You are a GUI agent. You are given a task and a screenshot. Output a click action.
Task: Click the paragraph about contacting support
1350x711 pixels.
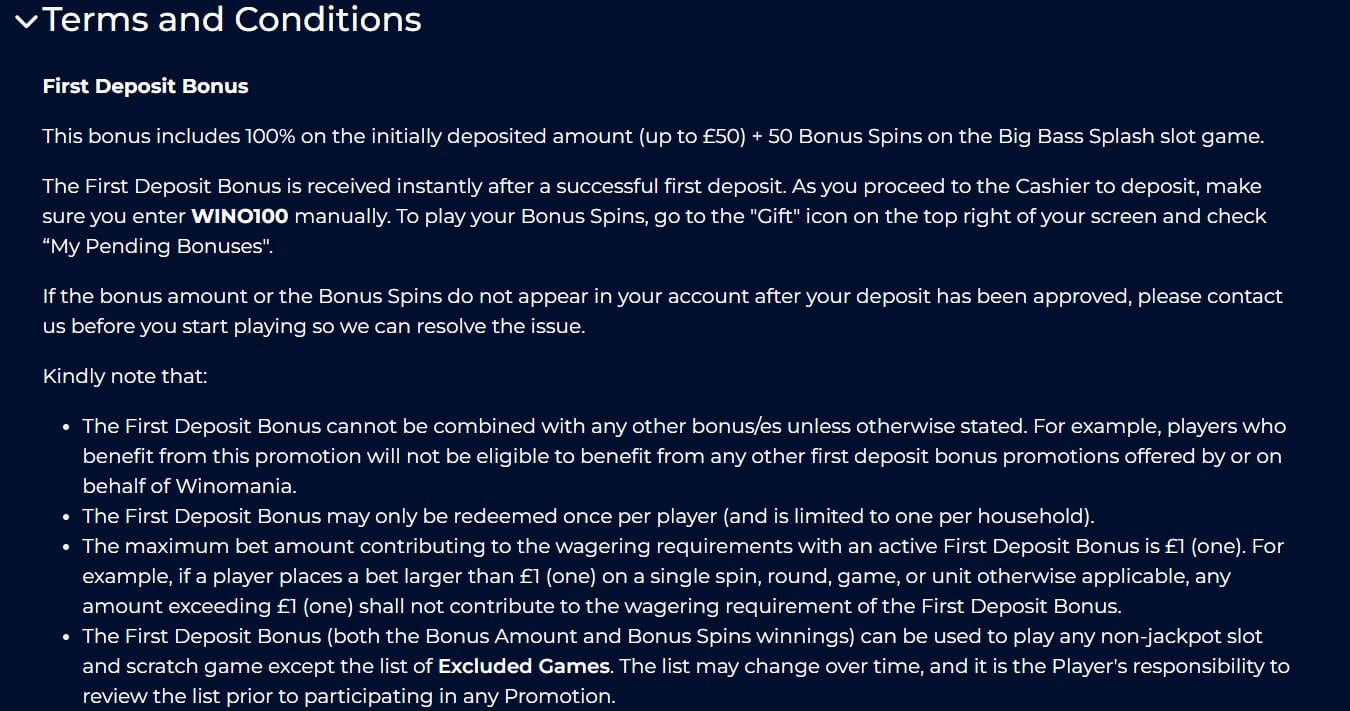pos(660,311)
